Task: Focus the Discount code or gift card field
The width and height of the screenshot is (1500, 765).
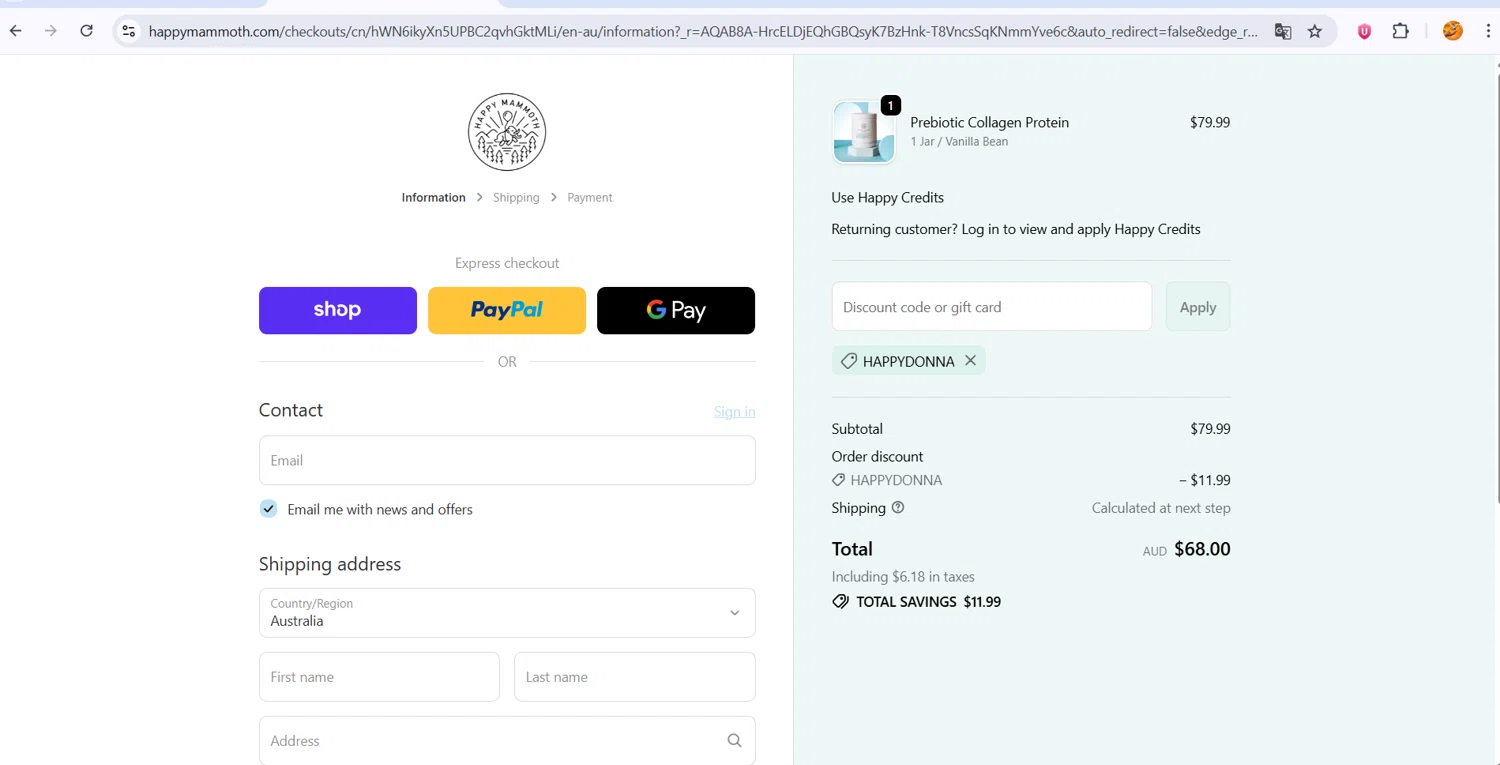Action: (x=992, y=307)
